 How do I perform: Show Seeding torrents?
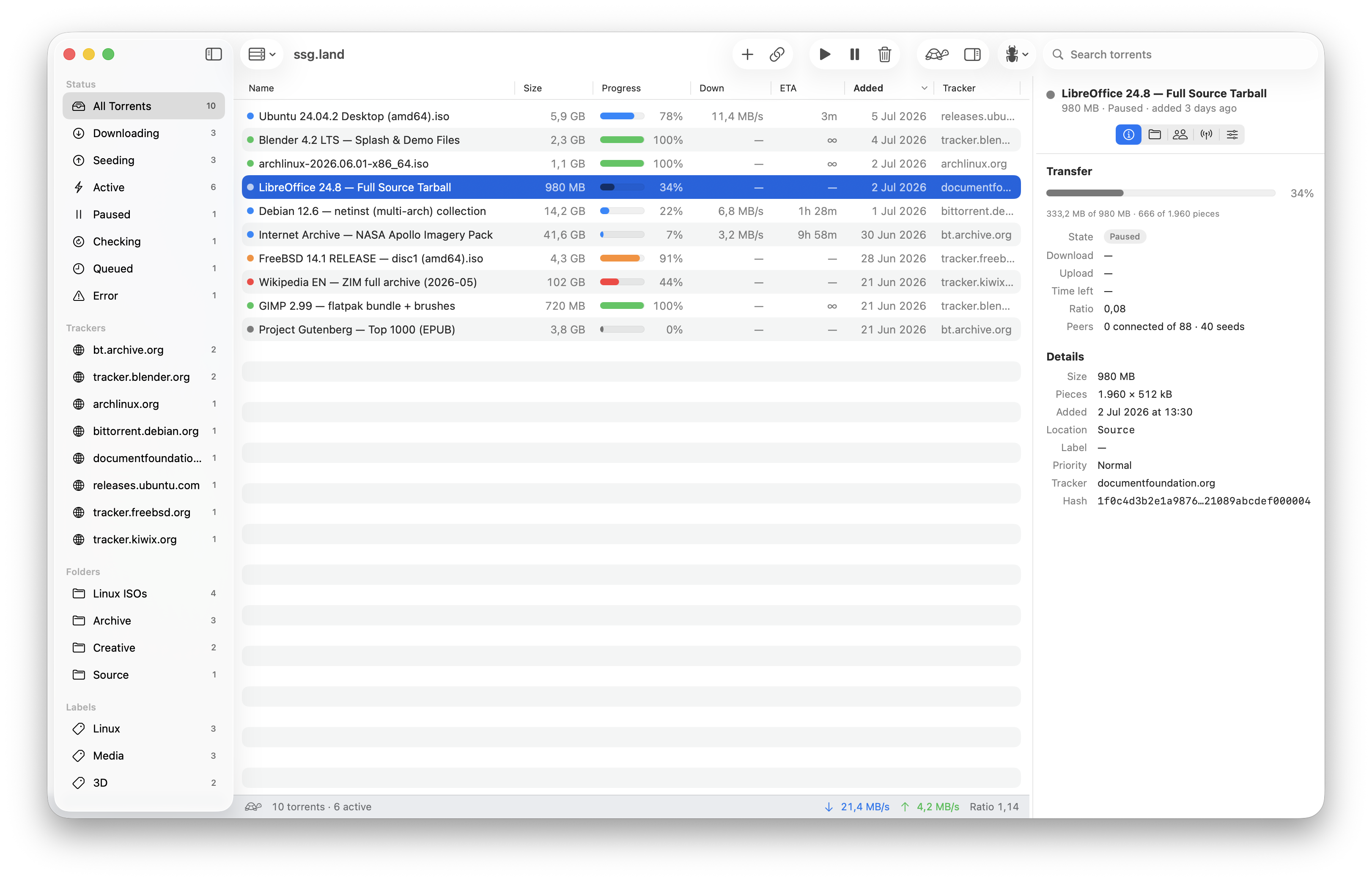(x=143, y=160)
